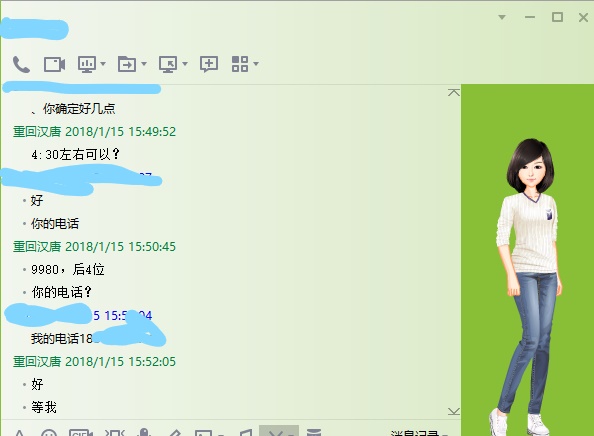Screen dimensions: 594x436
Task: Click the QQ Show avatar girl image
Action: tap(529, 286)
